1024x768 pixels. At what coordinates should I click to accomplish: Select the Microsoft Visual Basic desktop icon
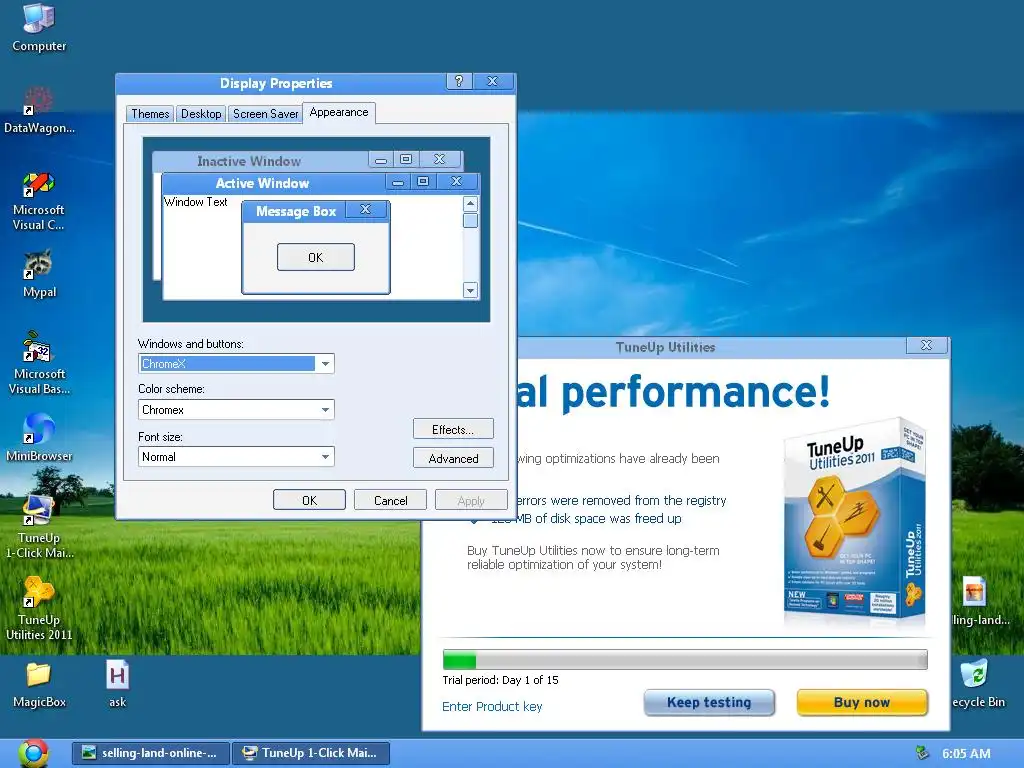click(x=39, y=362)
